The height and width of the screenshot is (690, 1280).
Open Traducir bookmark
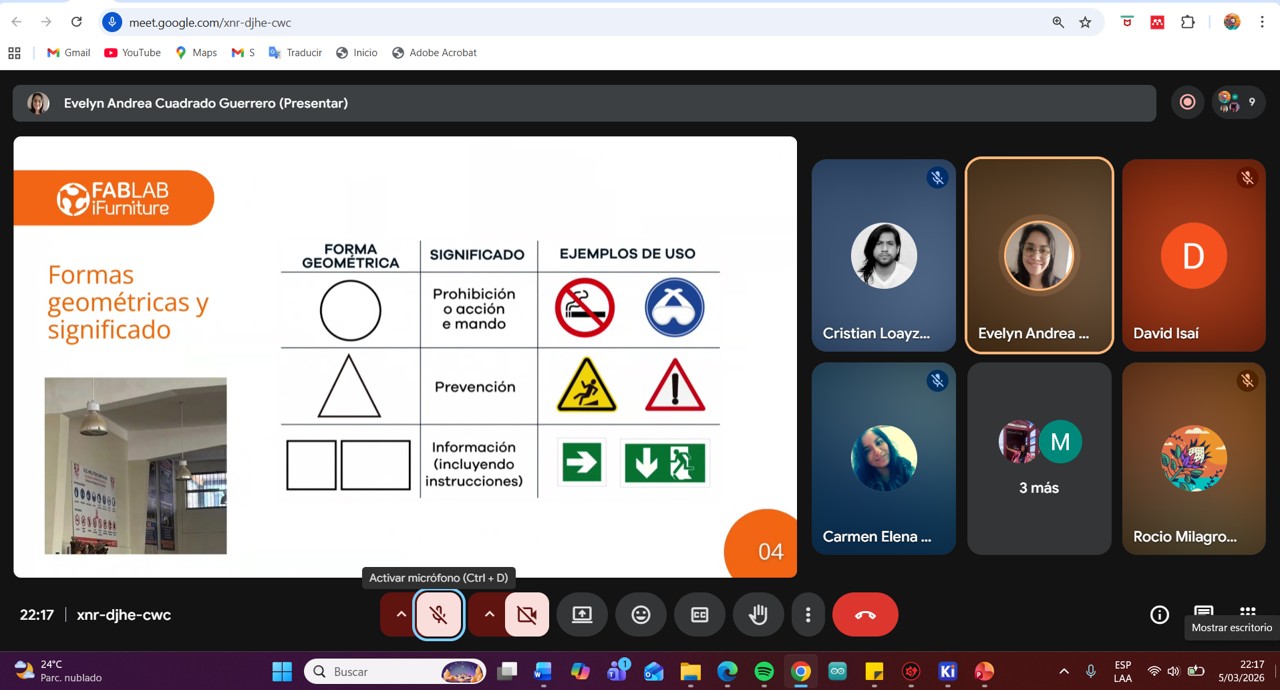(295, 53)
